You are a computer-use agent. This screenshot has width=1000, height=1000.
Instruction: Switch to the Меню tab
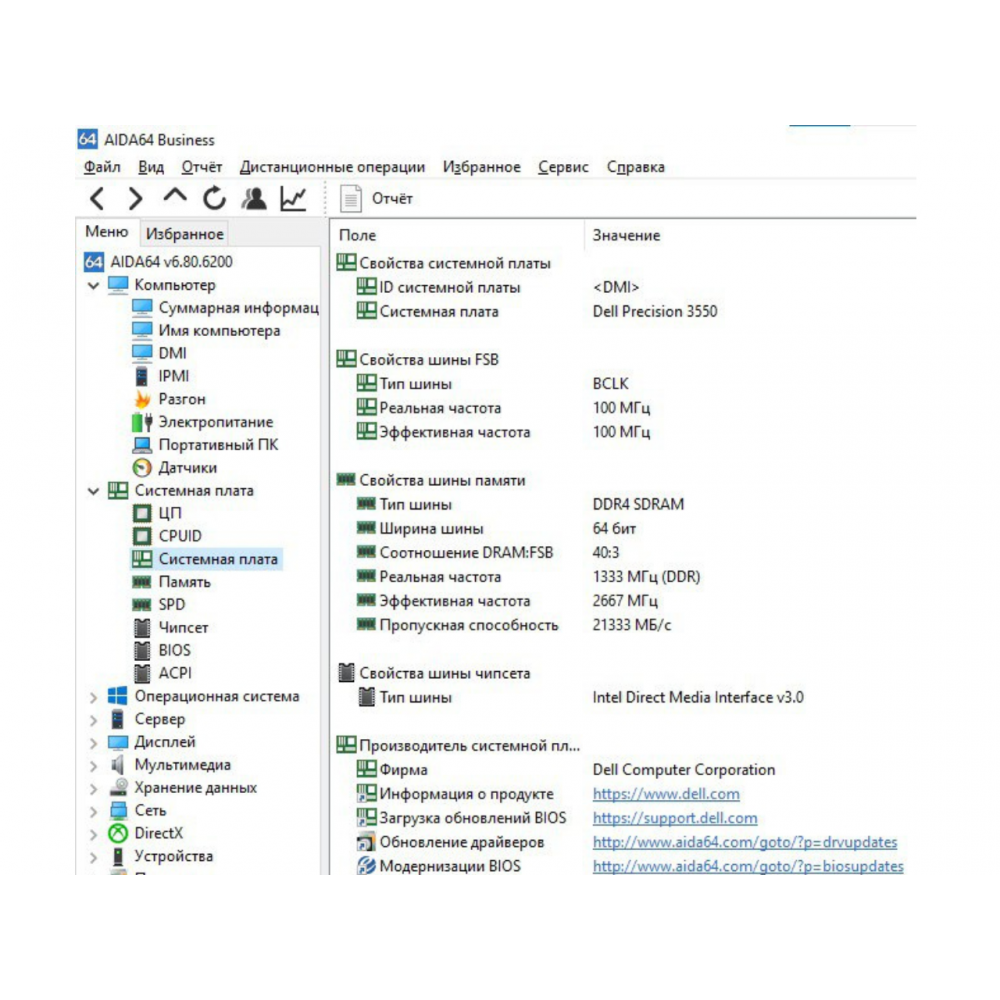click(107, 232)
